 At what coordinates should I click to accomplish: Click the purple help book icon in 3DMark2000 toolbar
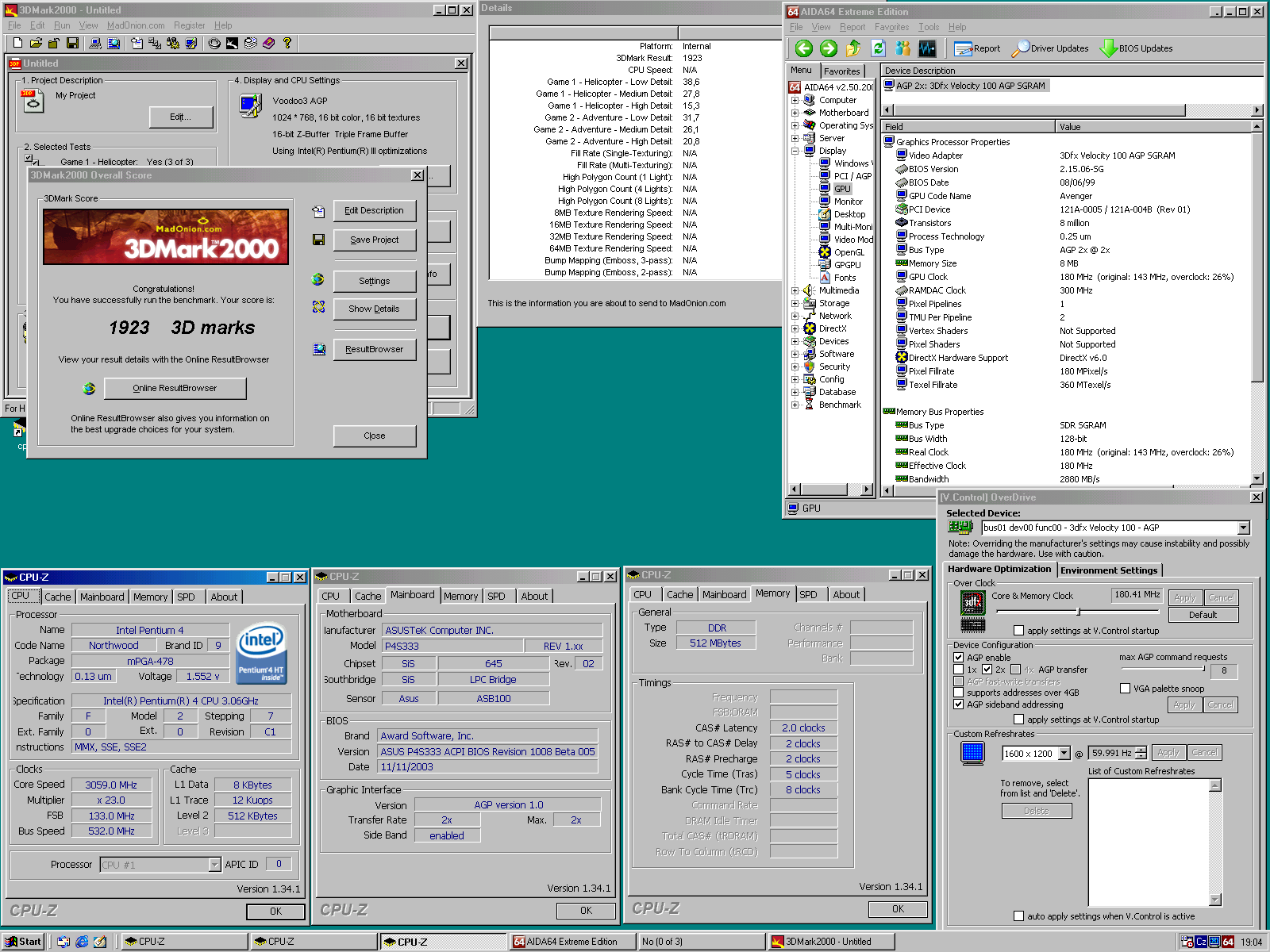[269, 43]
